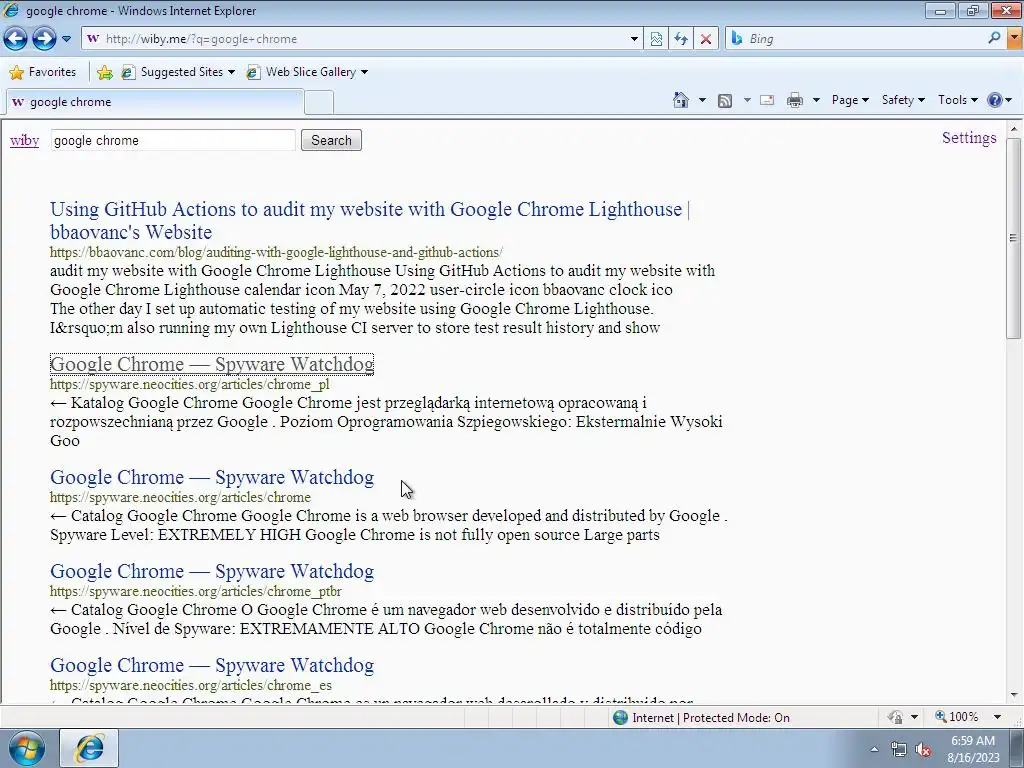This screenshot has width=1024, height=768.
Task: Expand the zoom level dropdown arrow
Action: tap(997, 717)
